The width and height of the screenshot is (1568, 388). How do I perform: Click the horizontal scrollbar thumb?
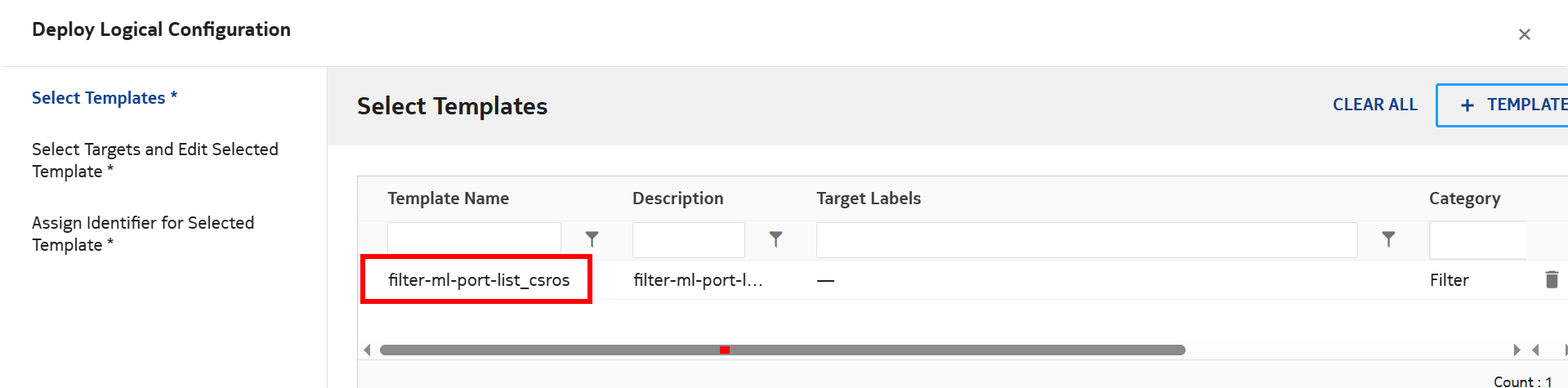[x=782, y=350]
